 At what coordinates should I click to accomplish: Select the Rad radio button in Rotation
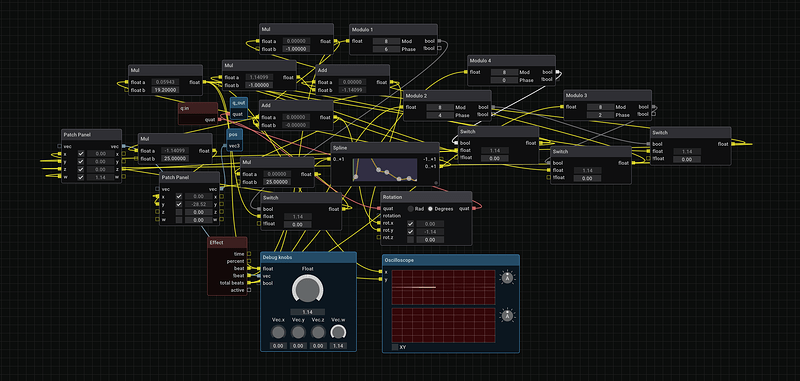coord(410,209)
